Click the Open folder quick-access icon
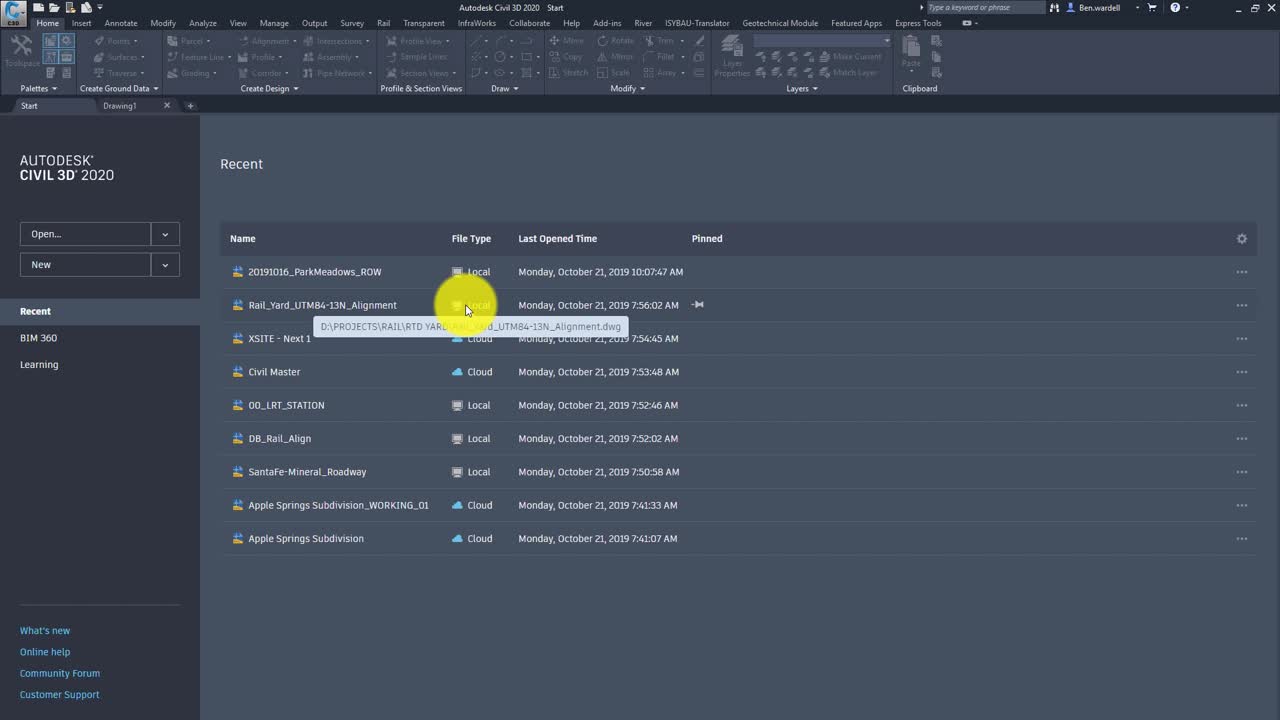The width and height of the screenshot is (1280, 720). click(52, 7)
